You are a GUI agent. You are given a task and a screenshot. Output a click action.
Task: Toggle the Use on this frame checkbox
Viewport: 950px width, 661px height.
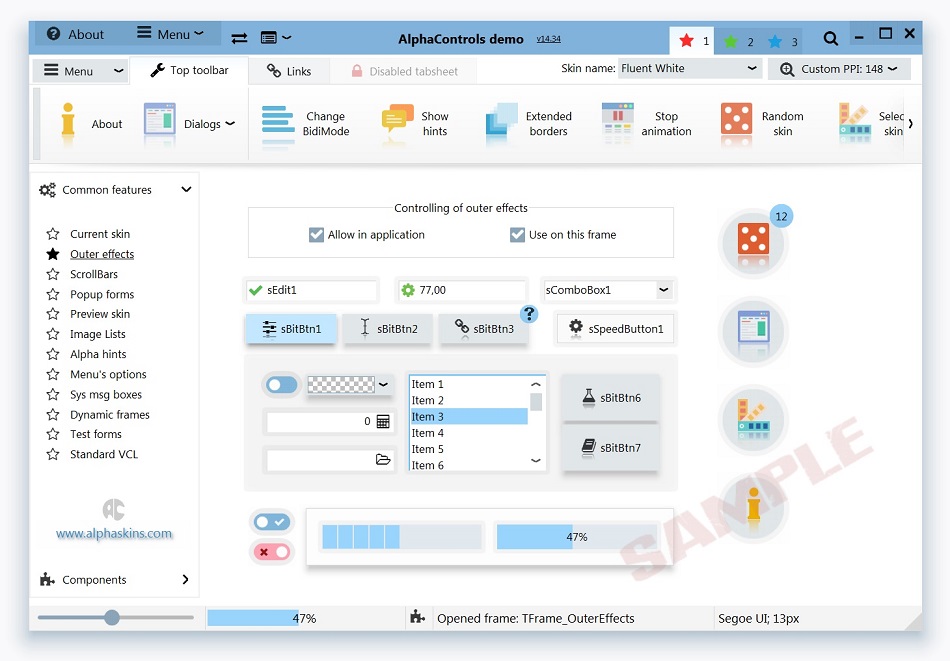[x=517, y=234]
